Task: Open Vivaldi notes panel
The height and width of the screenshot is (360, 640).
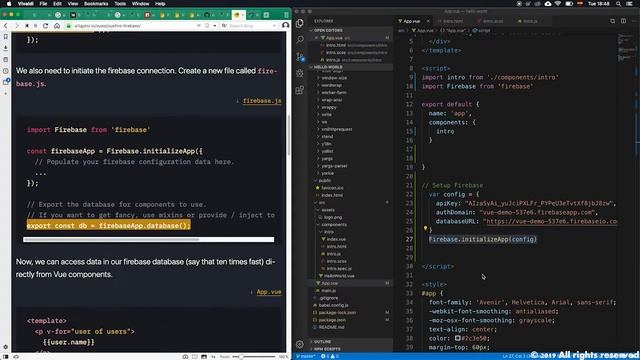Action: coord(5,60)
